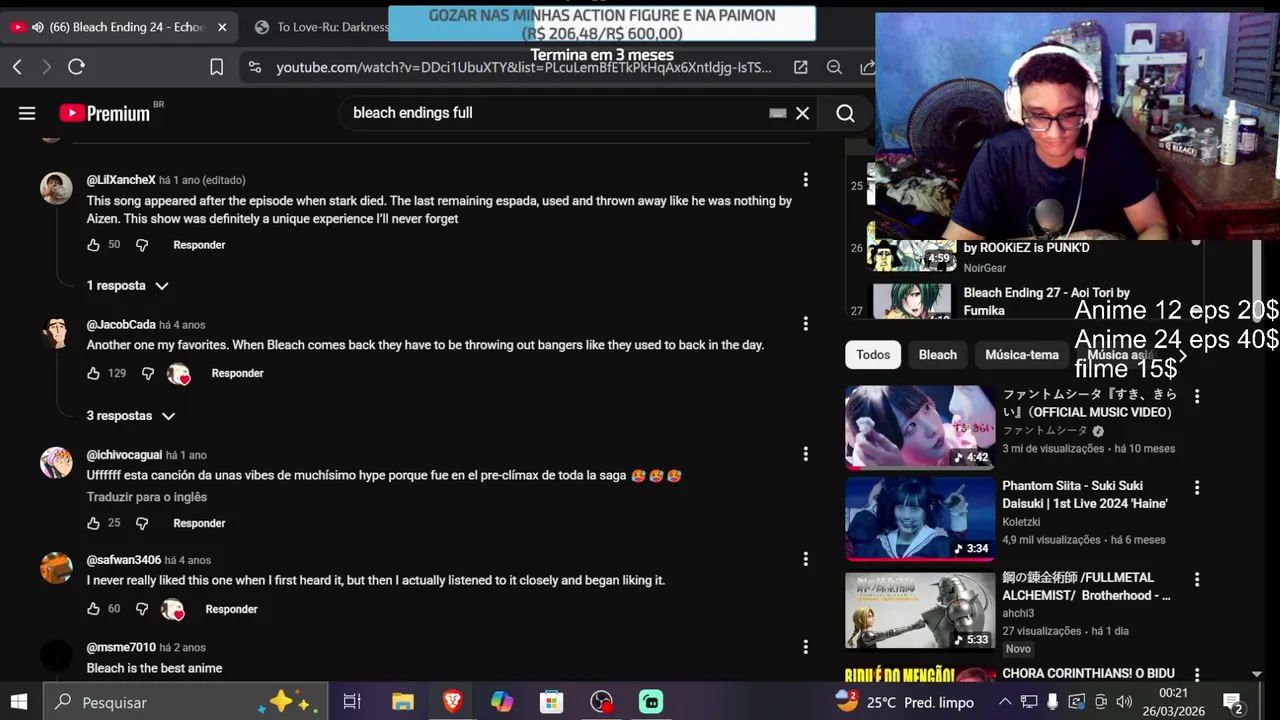Open the on-screen keyboard icon in search box
The width and height of the screenshot is (1280, 720).
(778, 113)
